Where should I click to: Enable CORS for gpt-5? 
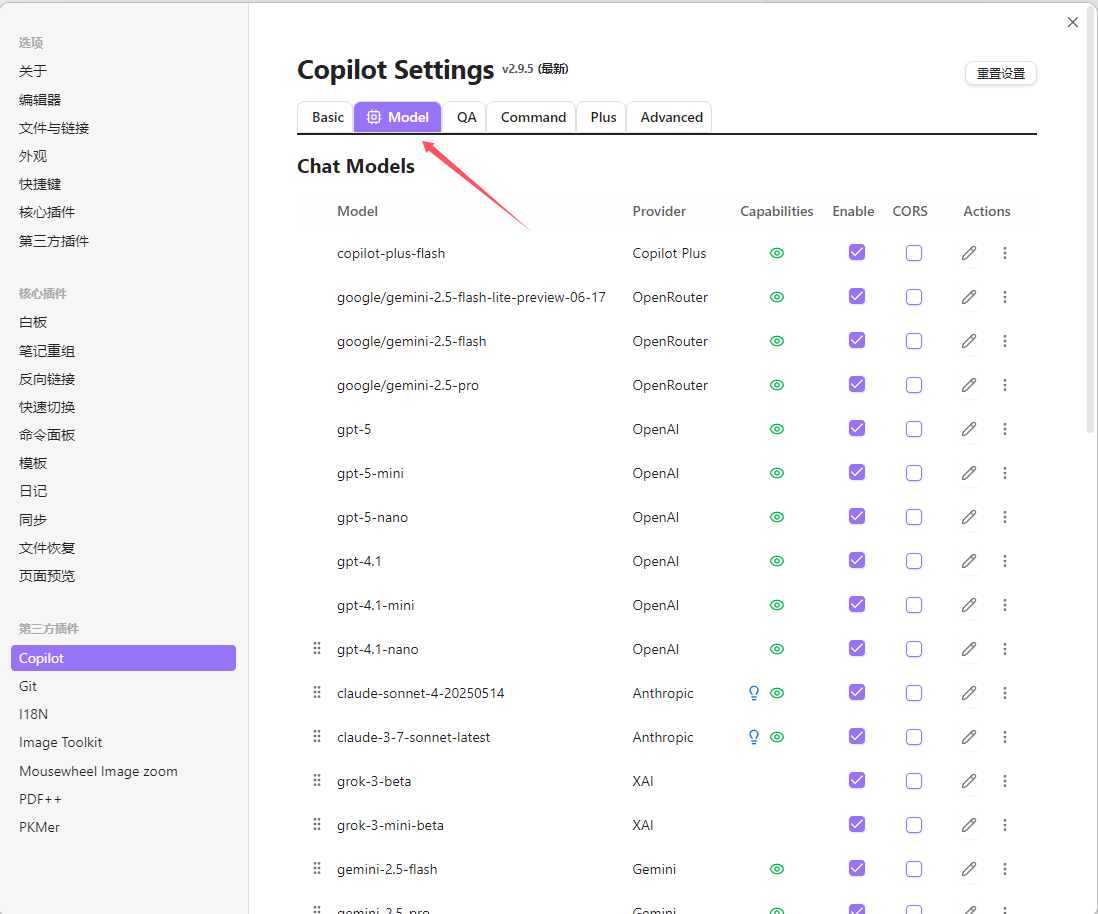coord(914,429)
